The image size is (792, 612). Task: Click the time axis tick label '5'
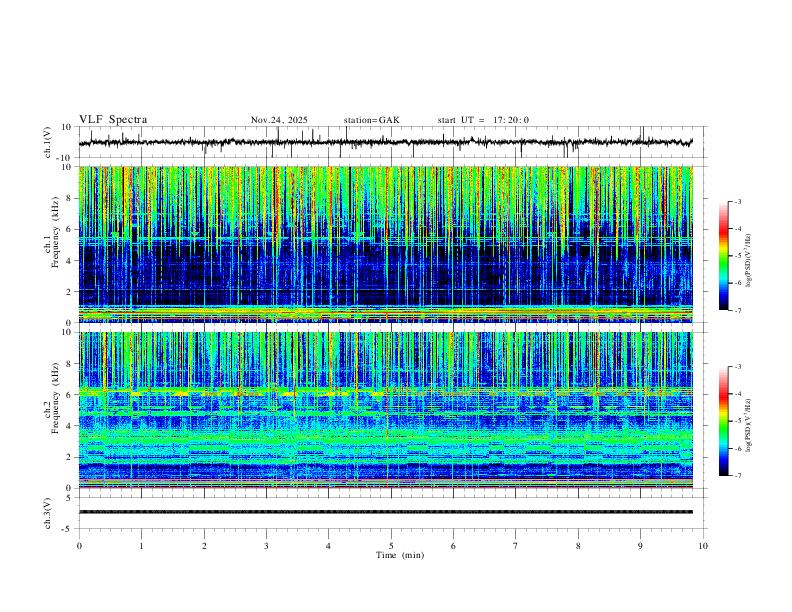[391, 546]
